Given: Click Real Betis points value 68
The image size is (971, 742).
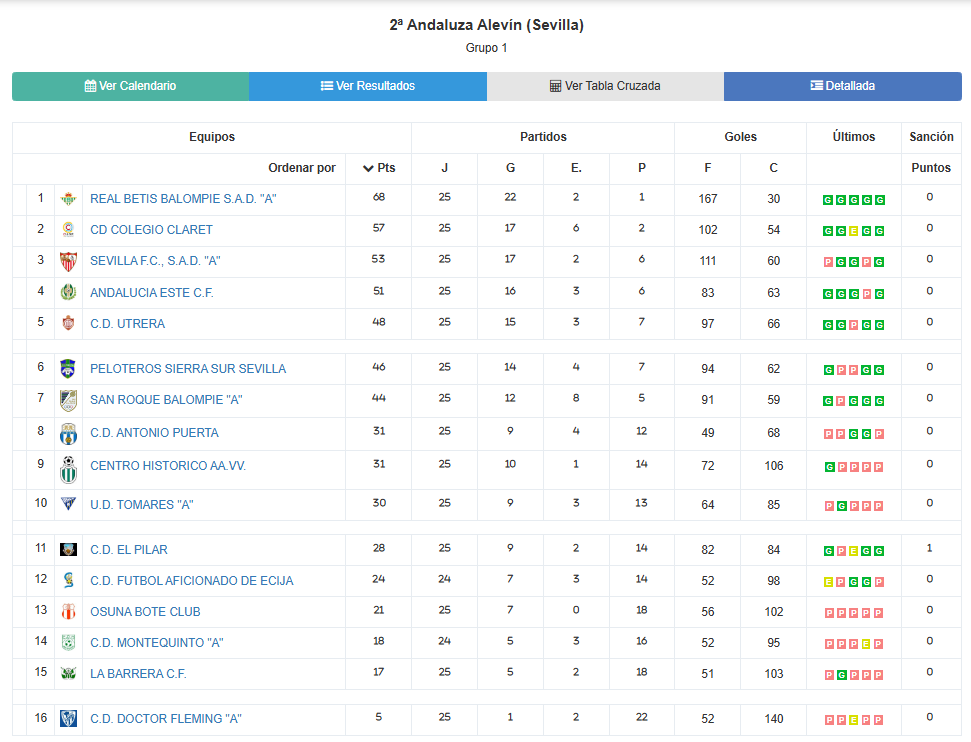Looking at the screenshot, I should point(379,197).
